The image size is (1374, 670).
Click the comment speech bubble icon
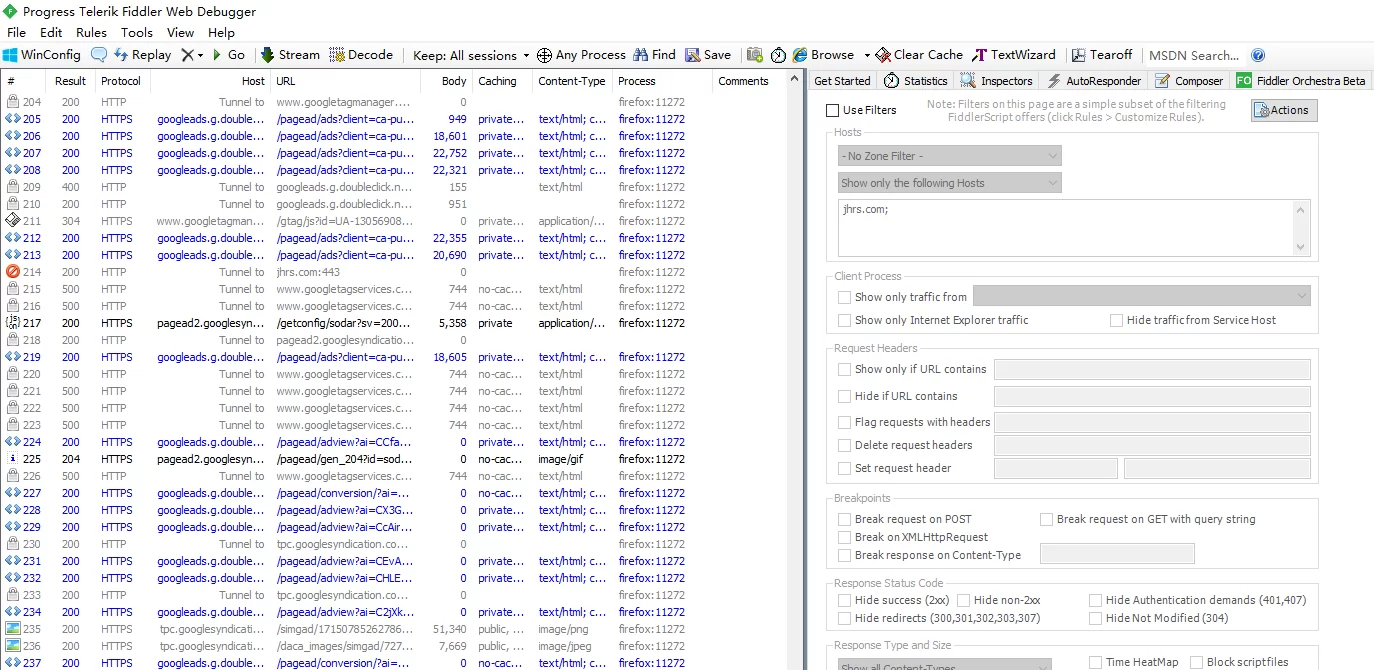99,55
